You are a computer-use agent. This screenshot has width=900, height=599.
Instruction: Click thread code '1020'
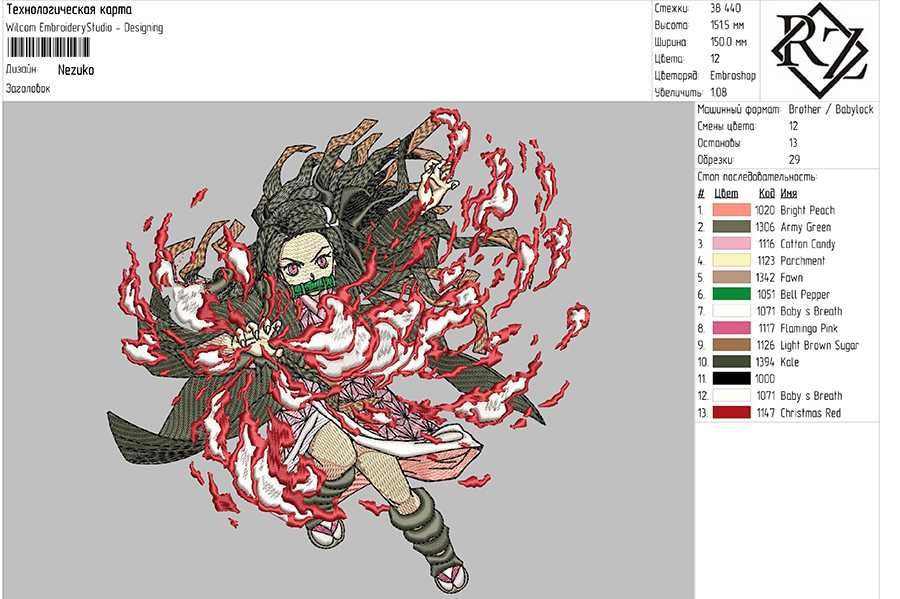tap(765, 210)
